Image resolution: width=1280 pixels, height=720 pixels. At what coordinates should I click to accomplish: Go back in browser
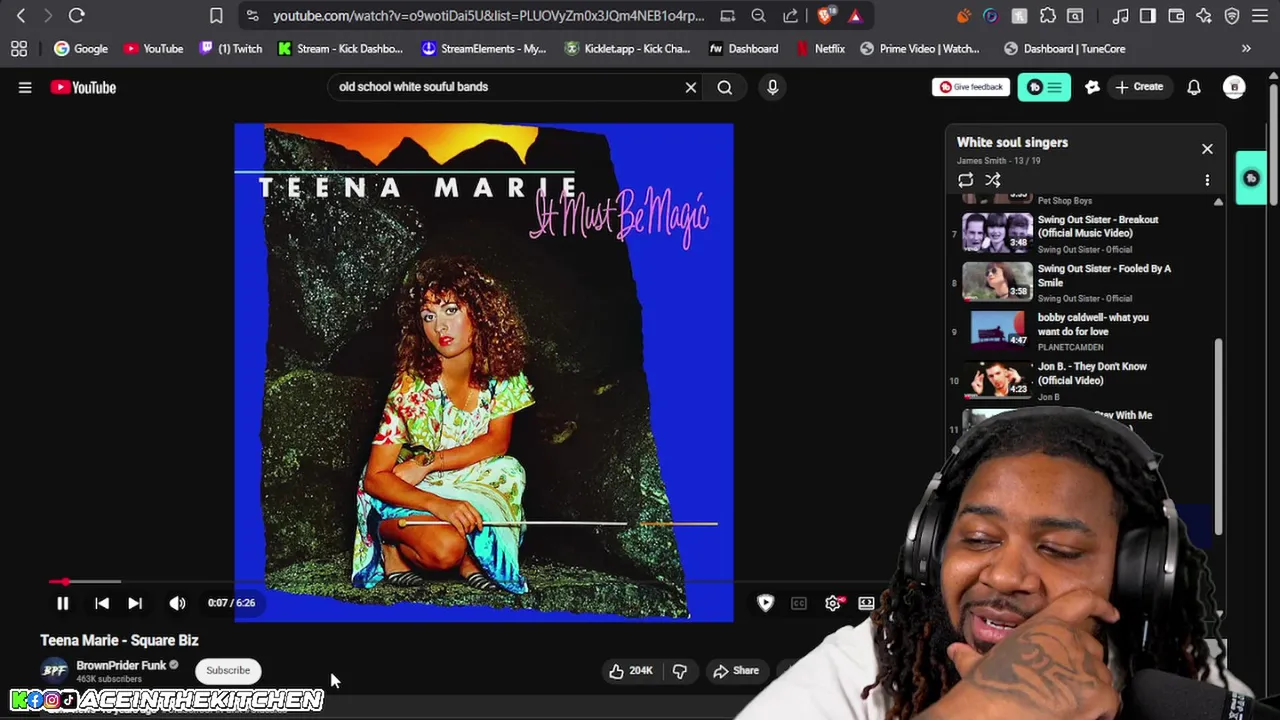[x=20, y=16]
